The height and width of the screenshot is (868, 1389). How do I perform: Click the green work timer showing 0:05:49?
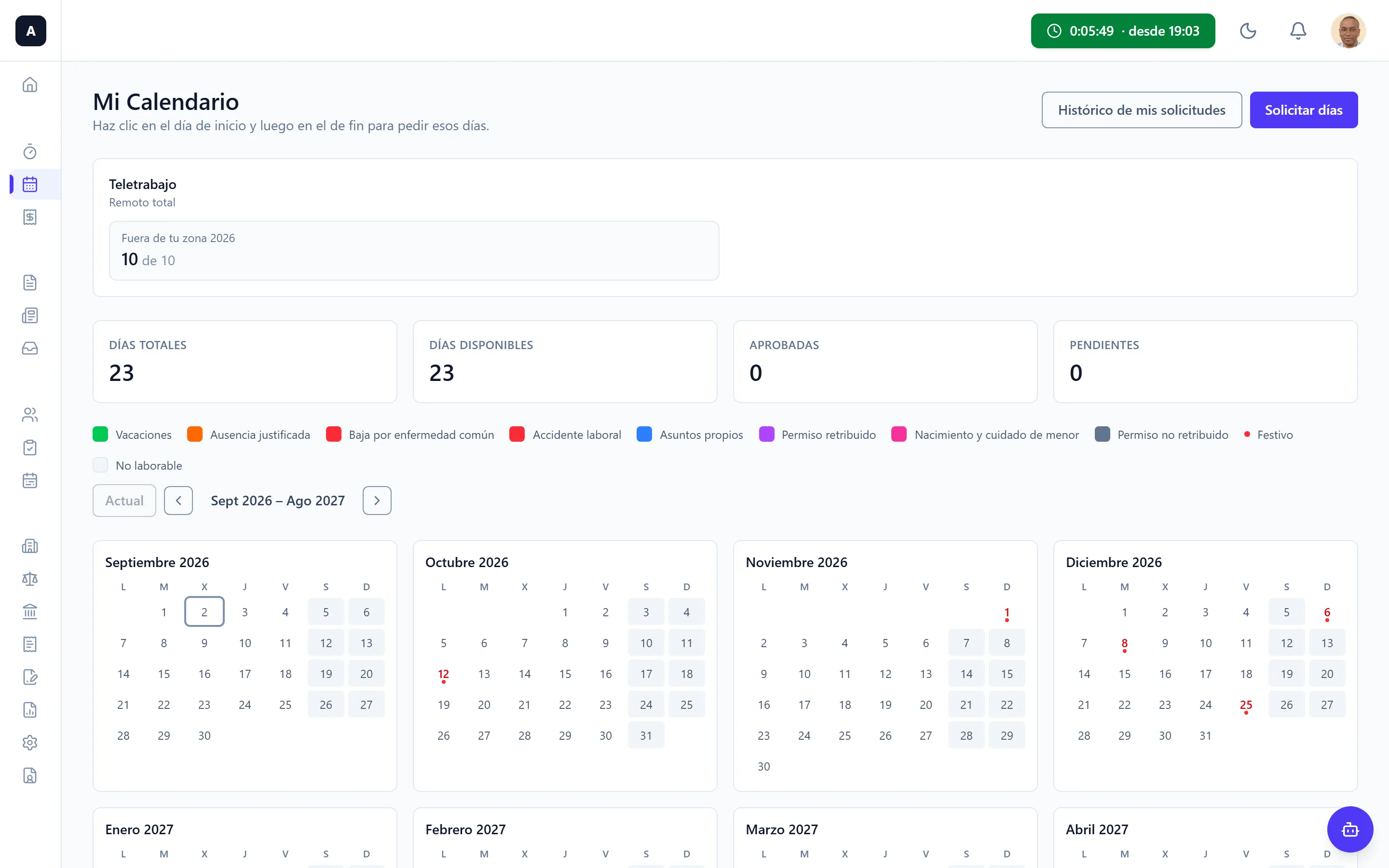coord(1123,31)
